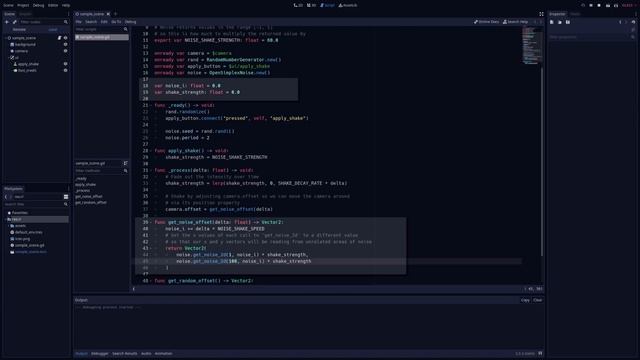Create new resource in Inspector
This screenshot has width=640, height=360.
[x=551, y=22]
